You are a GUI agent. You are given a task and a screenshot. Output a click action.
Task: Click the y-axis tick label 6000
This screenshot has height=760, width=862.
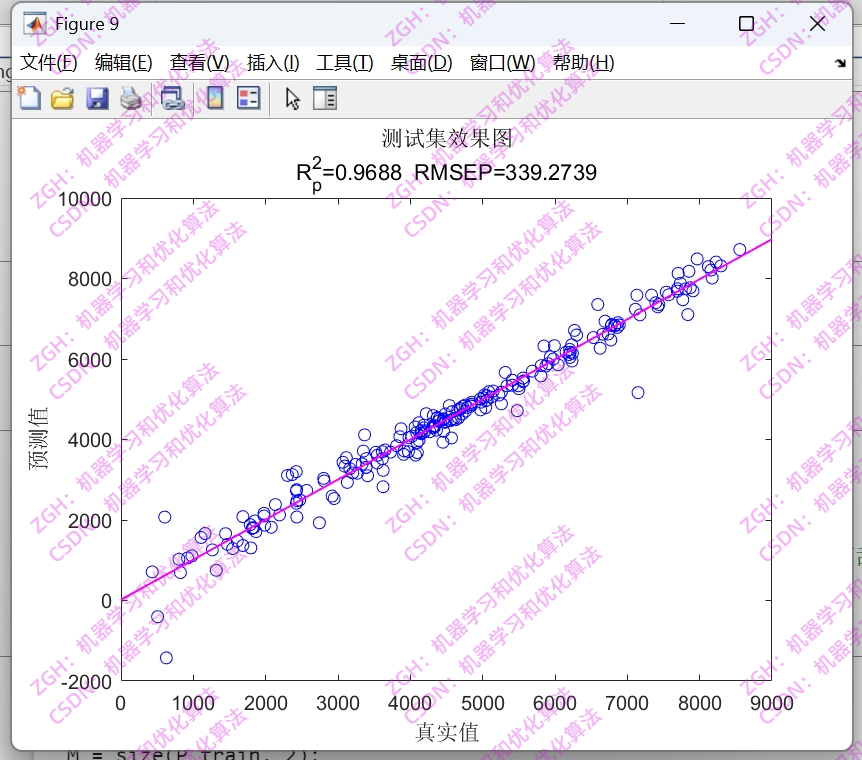(x=90, y=360)
